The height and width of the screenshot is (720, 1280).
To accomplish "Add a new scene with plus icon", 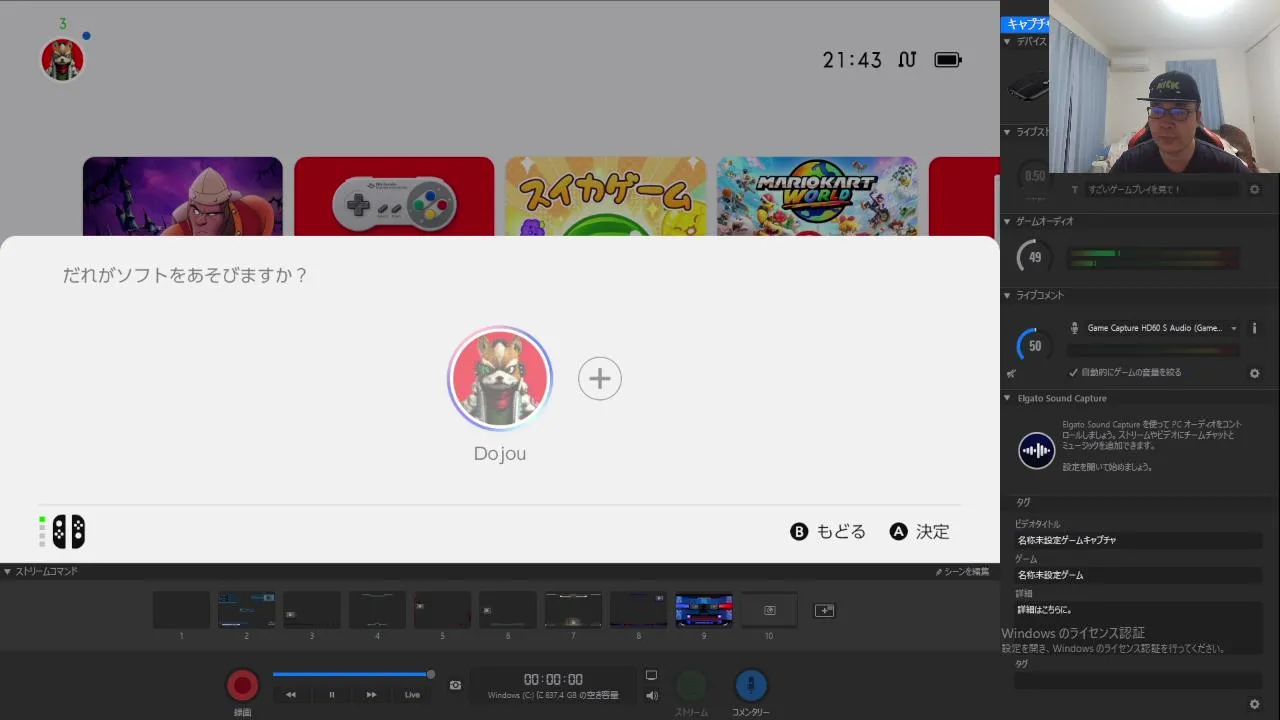I will coord(824,610).
